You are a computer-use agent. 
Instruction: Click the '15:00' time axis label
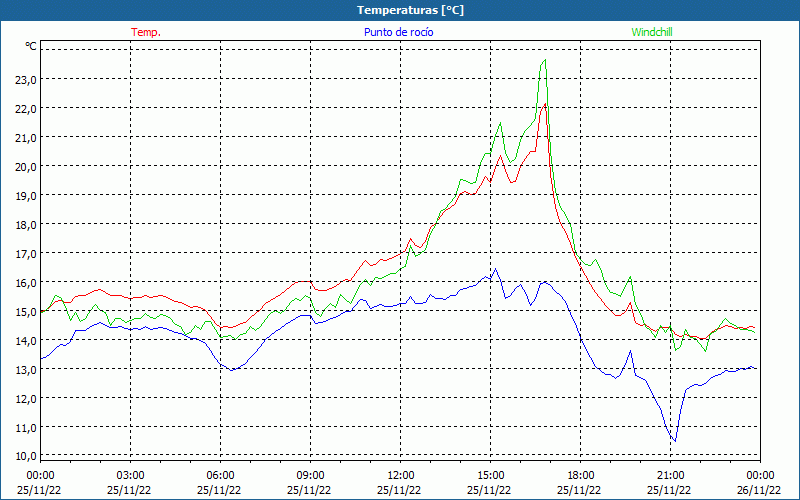click(490, 476)
